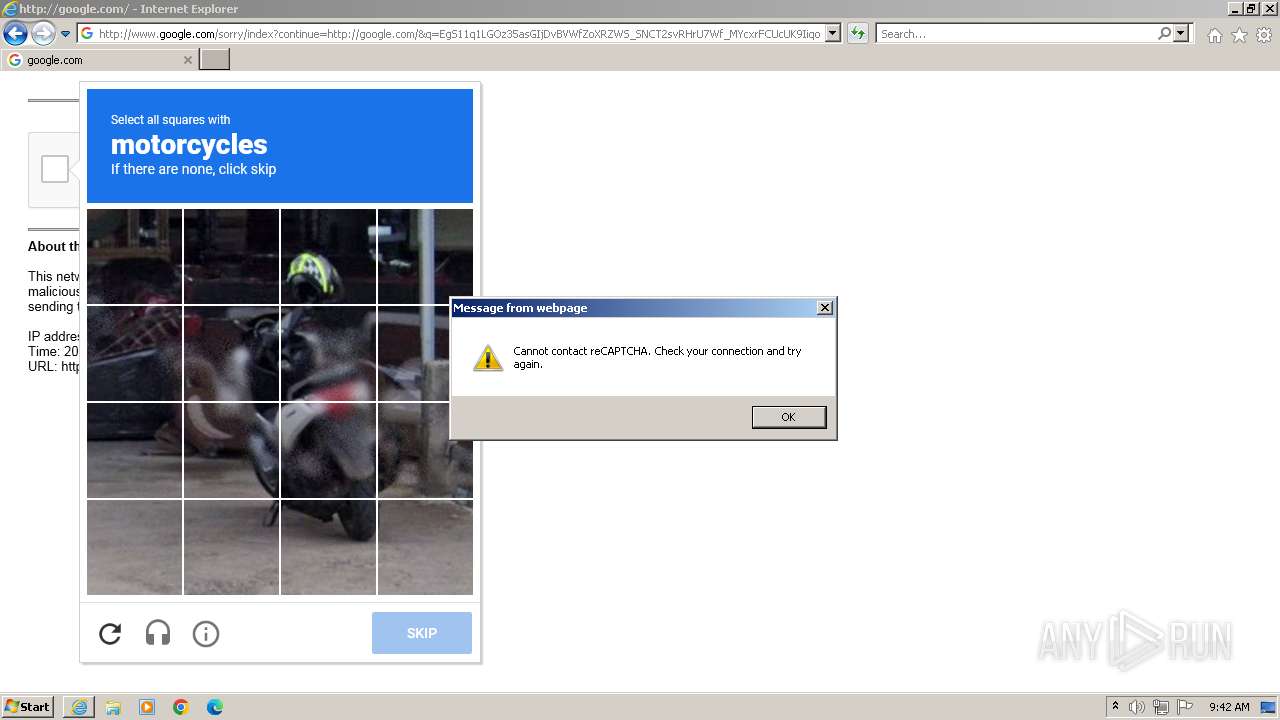Click the network tray icon
The height and width of the screenshot is (720, 1280).
[1161, 707]
